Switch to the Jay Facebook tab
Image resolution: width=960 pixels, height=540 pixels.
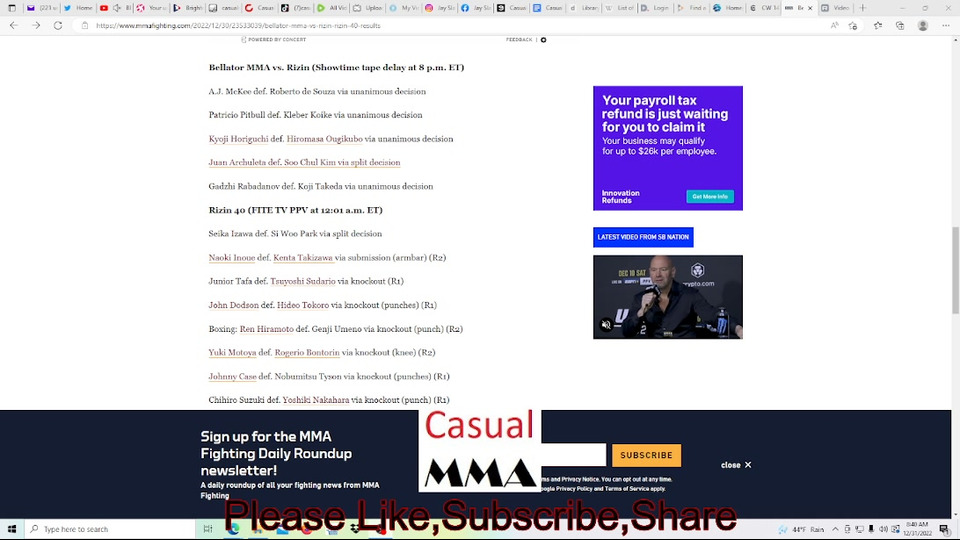pyautogui.click(x=476, y=8)
